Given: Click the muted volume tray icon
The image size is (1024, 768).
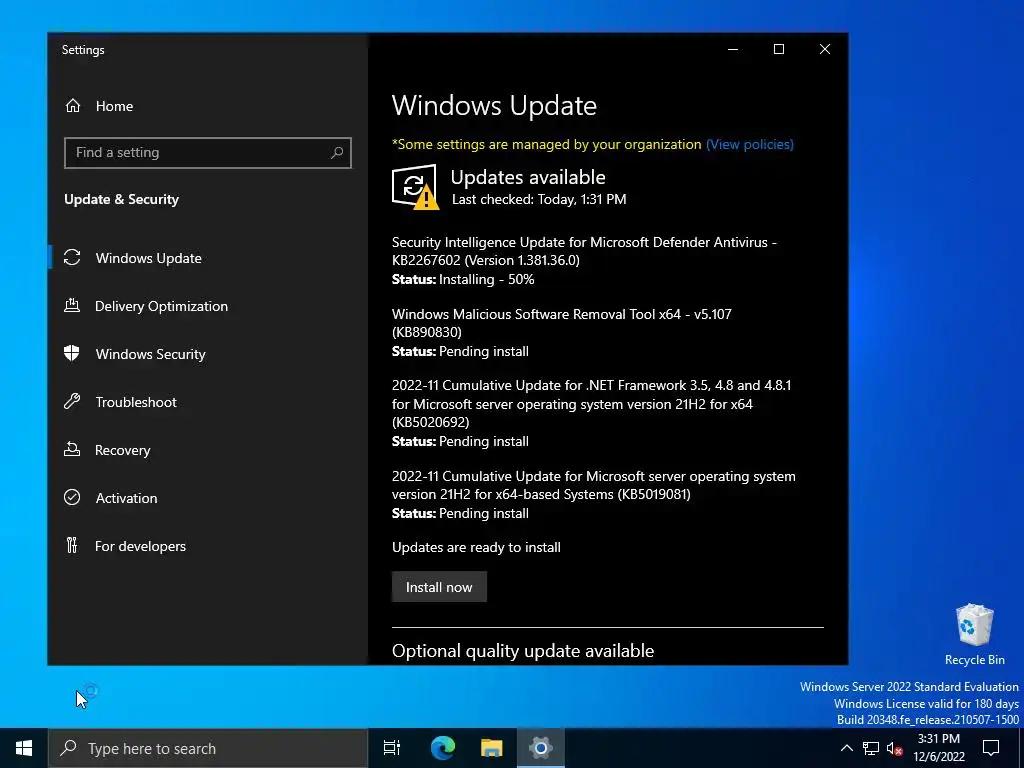Looking at the screenshot, I should (x=895, y=748).
